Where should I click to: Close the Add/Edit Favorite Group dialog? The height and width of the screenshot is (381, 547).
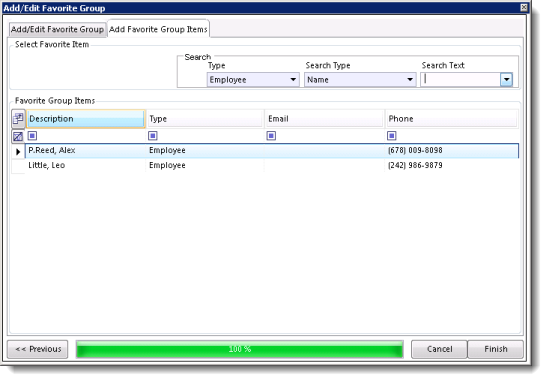(524, 8)
